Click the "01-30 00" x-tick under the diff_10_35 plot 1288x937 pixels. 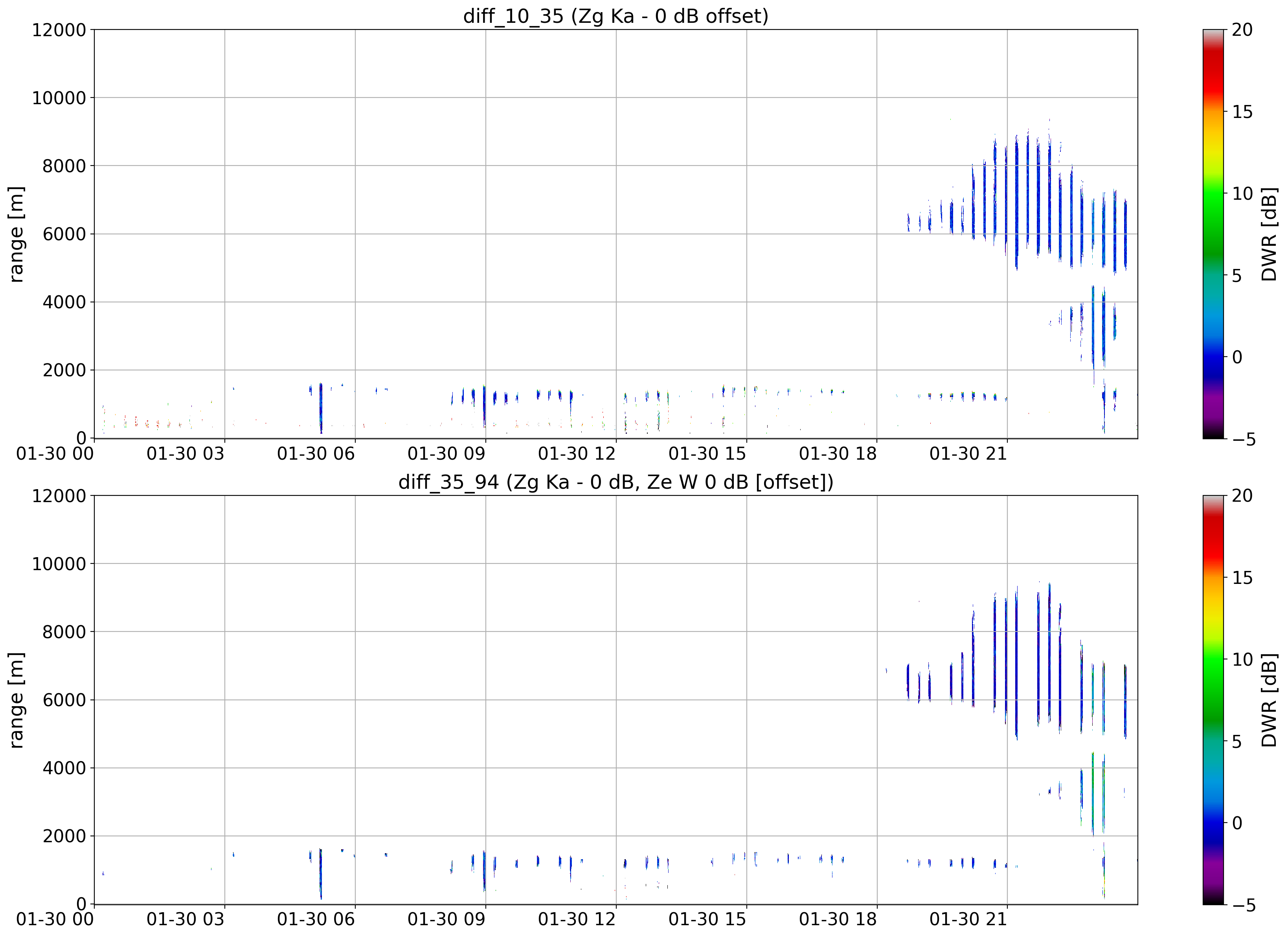point(55,453)
